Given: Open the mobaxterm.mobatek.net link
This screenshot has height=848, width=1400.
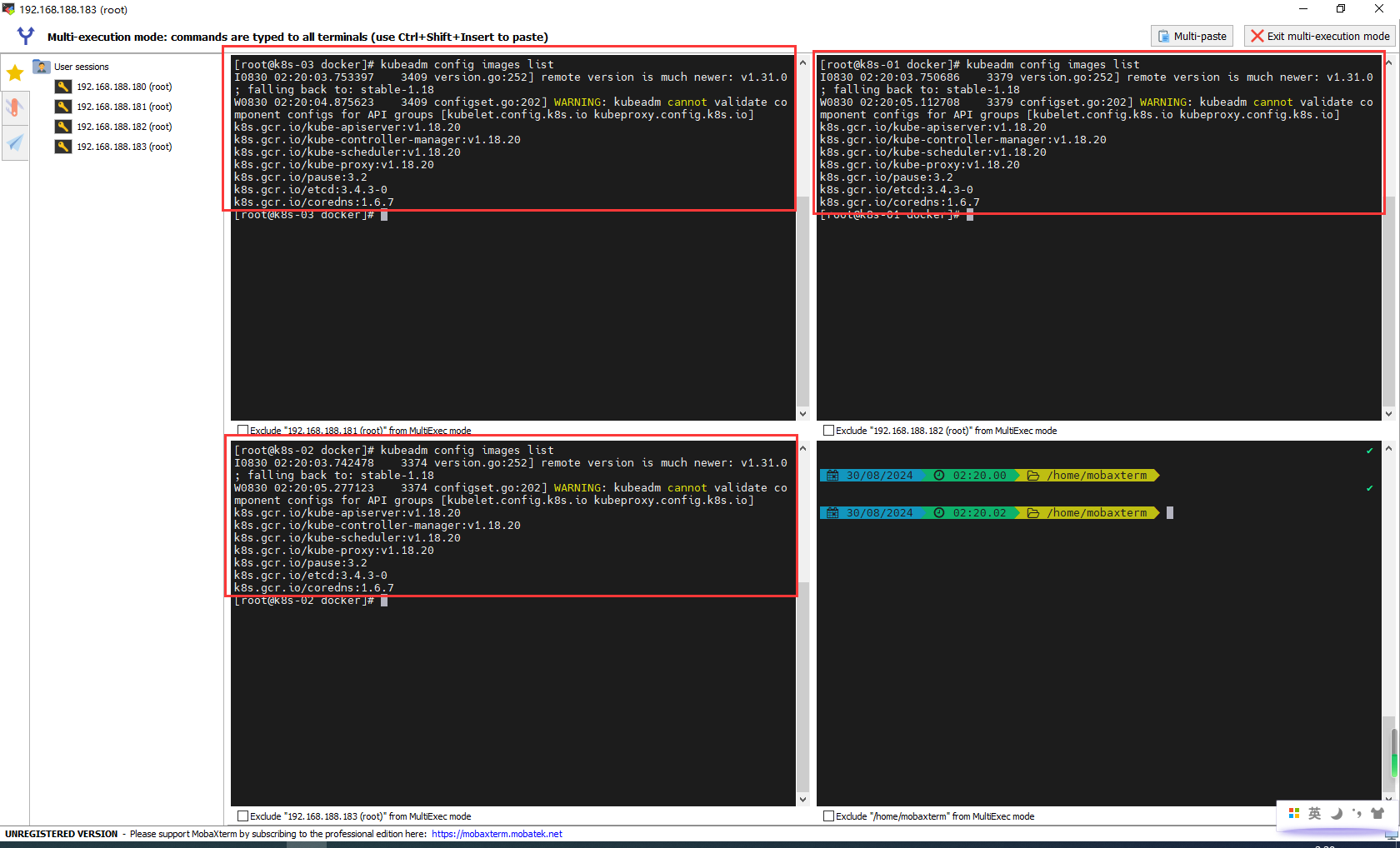Looking at the screenshot, I should pyautogui.click(x=497, y=834).
